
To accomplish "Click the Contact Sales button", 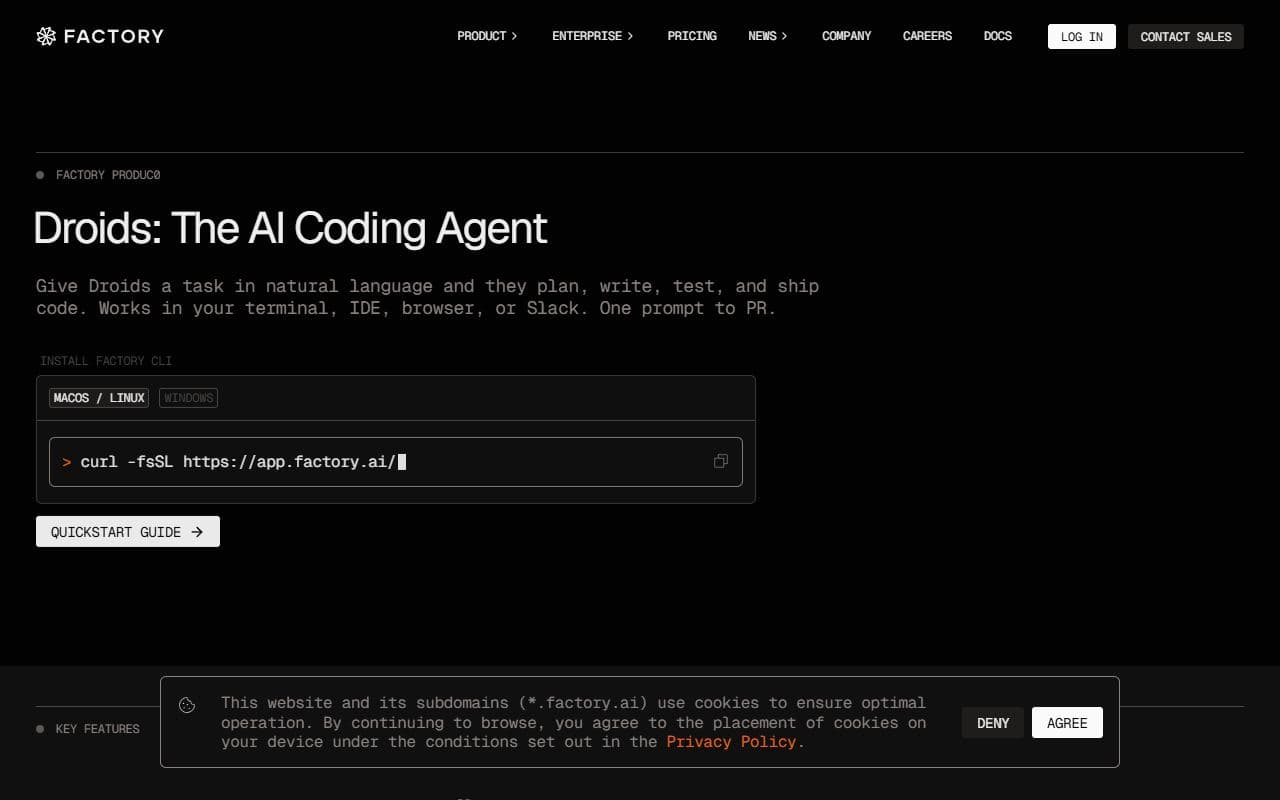I will tap(1185, 37).
